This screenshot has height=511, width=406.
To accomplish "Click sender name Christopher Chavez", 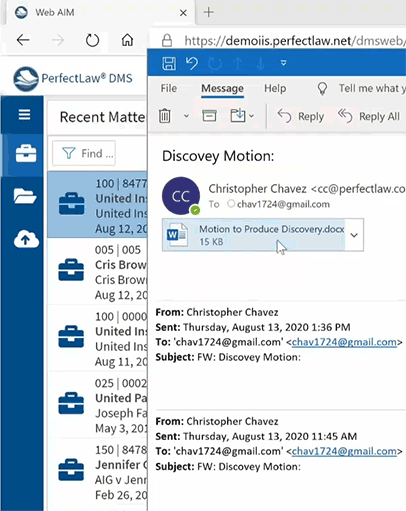I will click(x=257, y=189).
